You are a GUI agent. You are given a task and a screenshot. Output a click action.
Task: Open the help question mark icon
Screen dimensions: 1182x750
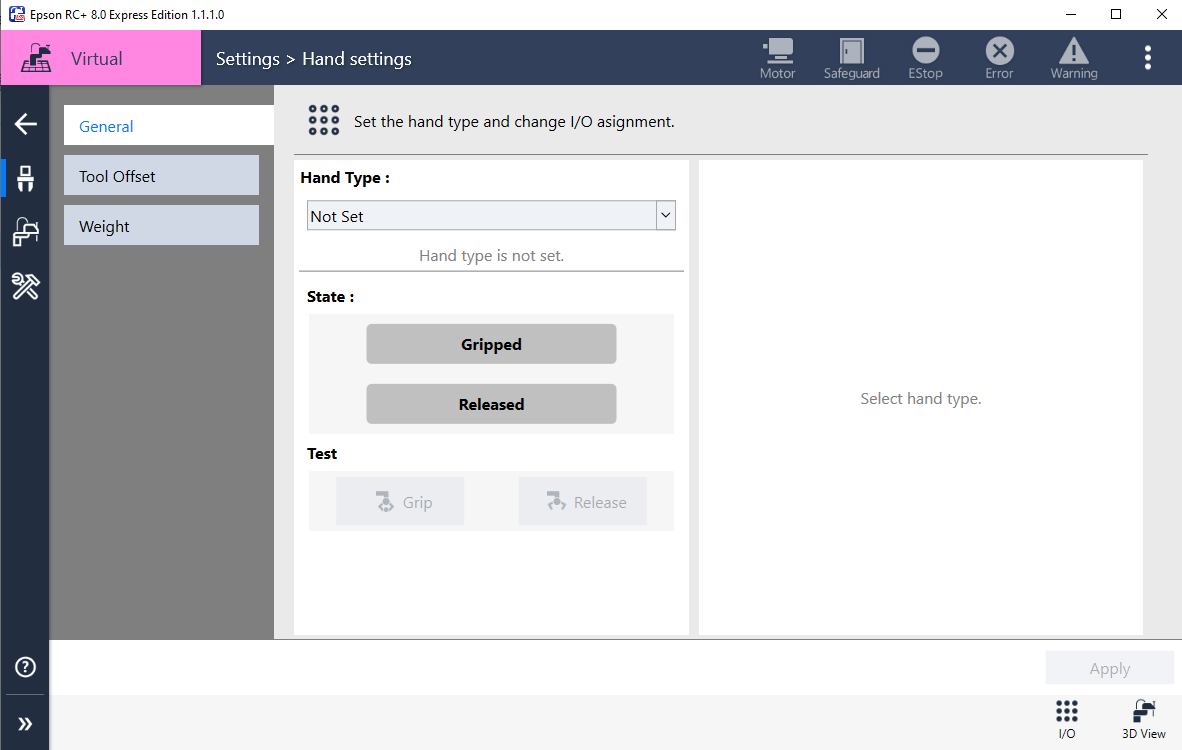click(x=26, y=667)
